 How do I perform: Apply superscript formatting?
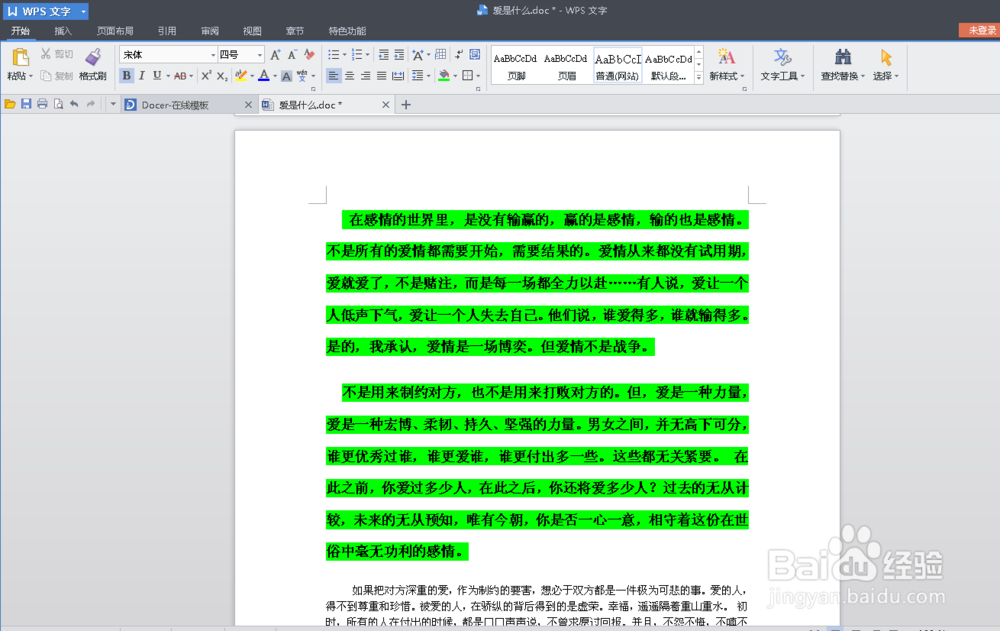[206, 75]
